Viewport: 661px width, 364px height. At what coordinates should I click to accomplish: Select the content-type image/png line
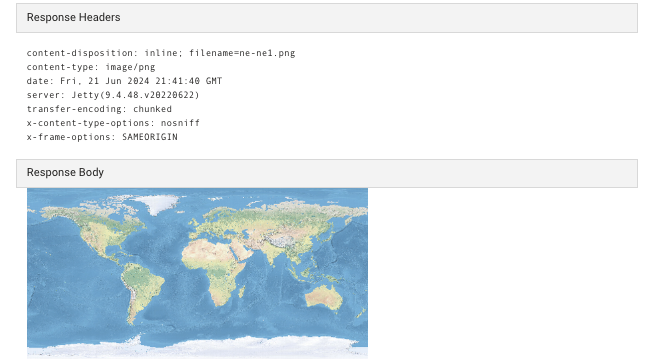91,67
